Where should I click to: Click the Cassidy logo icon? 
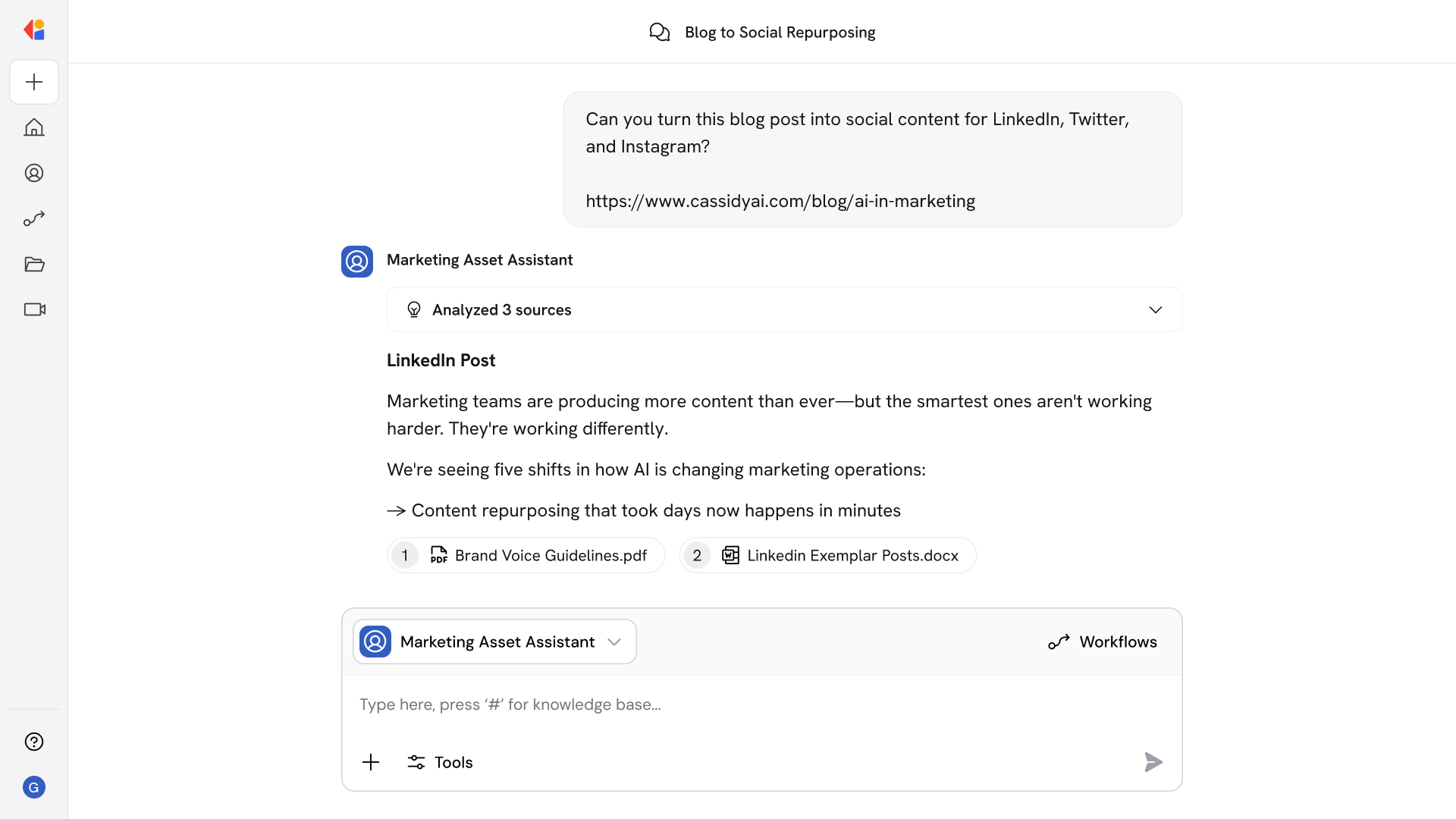pyautogui.click(x=33, y=30)
